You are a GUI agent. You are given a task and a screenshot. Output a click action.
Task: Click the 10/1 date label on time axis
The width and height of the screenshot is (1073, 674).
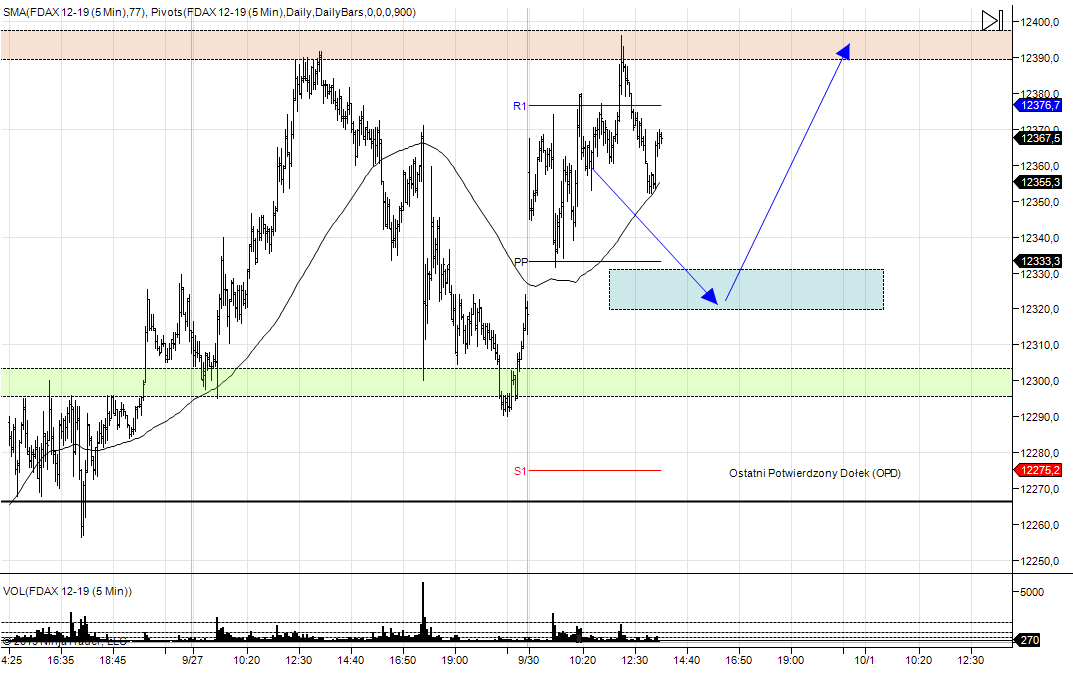tap(864, 660)
